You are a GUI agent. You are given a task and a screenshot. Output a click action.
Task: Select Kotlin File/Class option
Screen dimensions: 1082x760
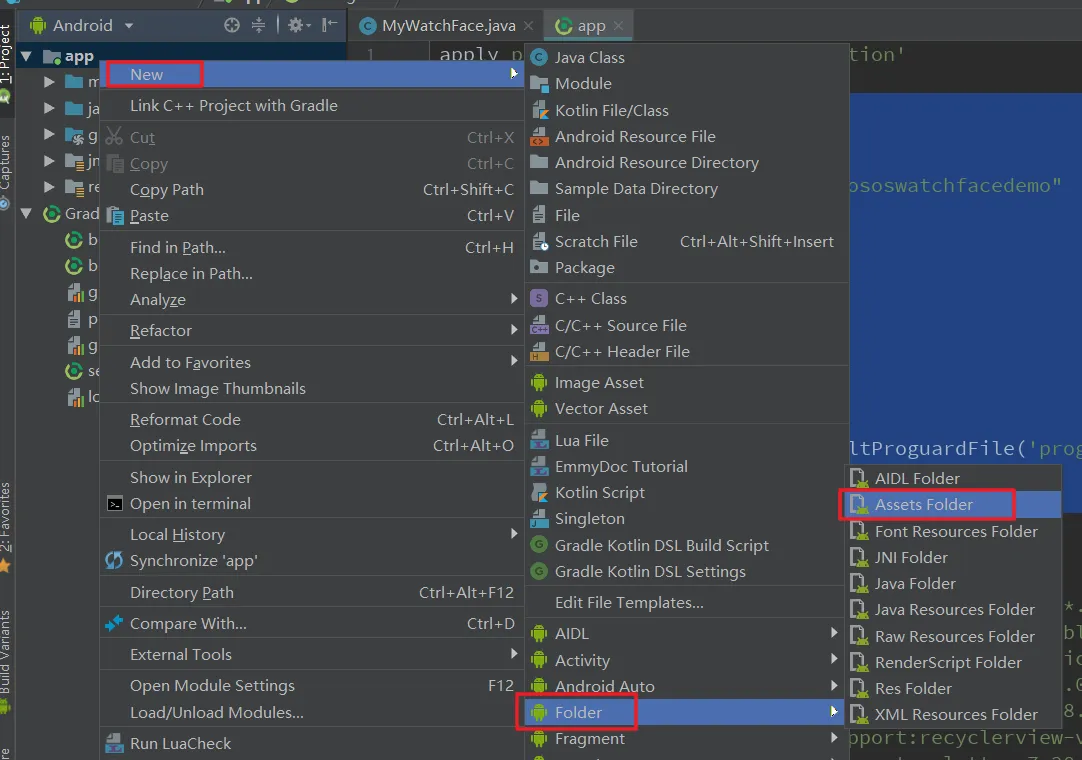click(x=611, y=110)
